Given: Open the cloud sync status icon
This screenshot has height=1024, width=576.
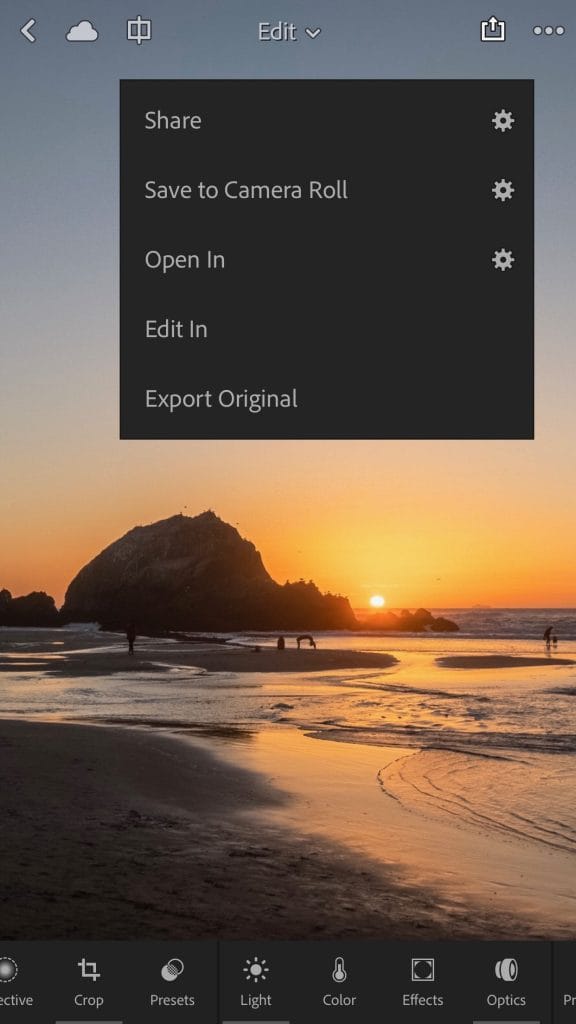Looking at the screenshot, I should [82, 31].
